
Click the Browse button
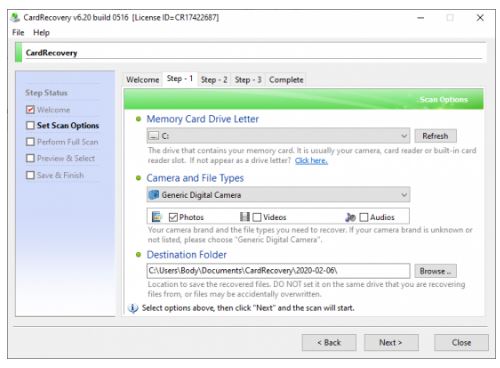tap(435, 271)
